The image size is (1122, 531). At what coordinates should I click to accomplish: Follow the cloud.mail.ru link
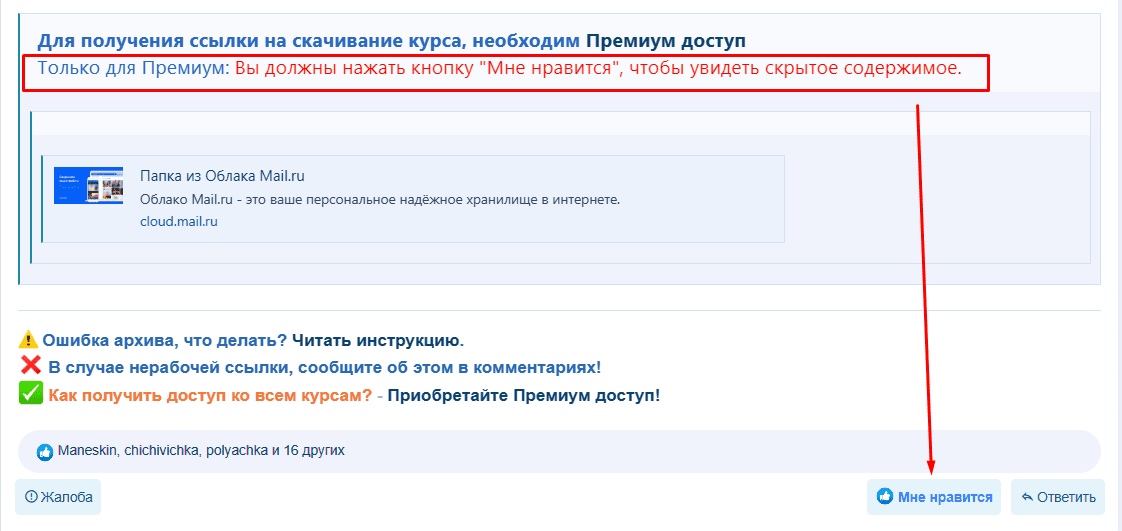tap(178, 221)
